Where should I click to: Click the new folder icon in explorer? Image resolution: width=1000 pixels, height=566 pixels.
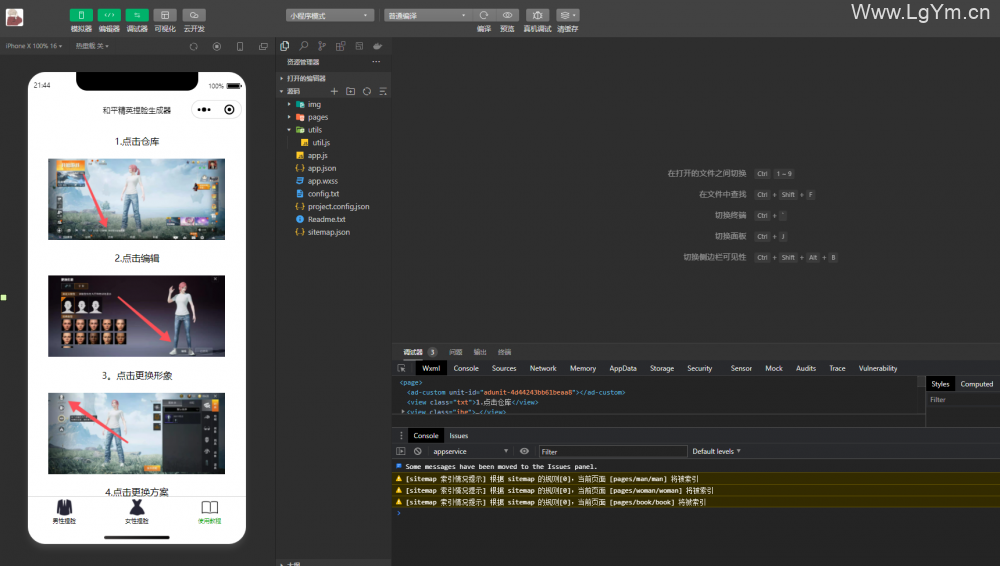tap(350, 91)
